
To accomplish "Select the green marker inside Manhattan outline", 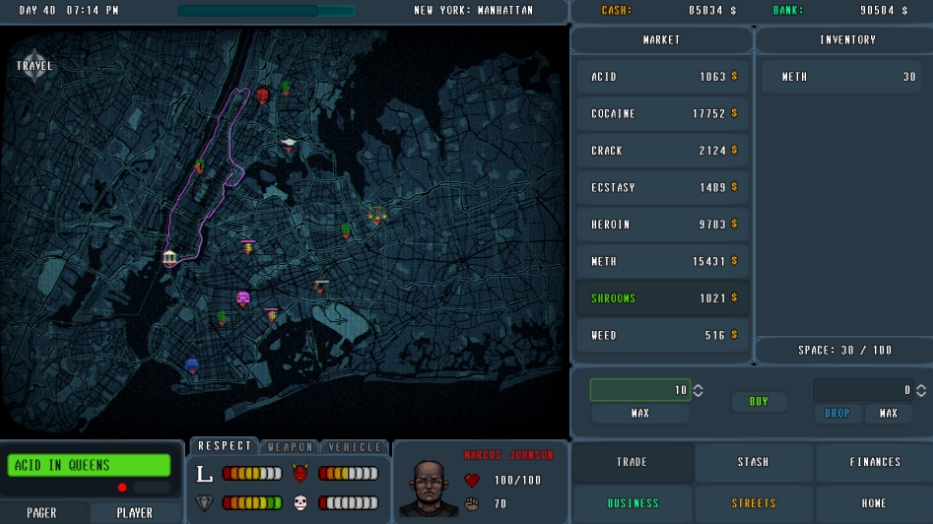I will coord(199,165).
